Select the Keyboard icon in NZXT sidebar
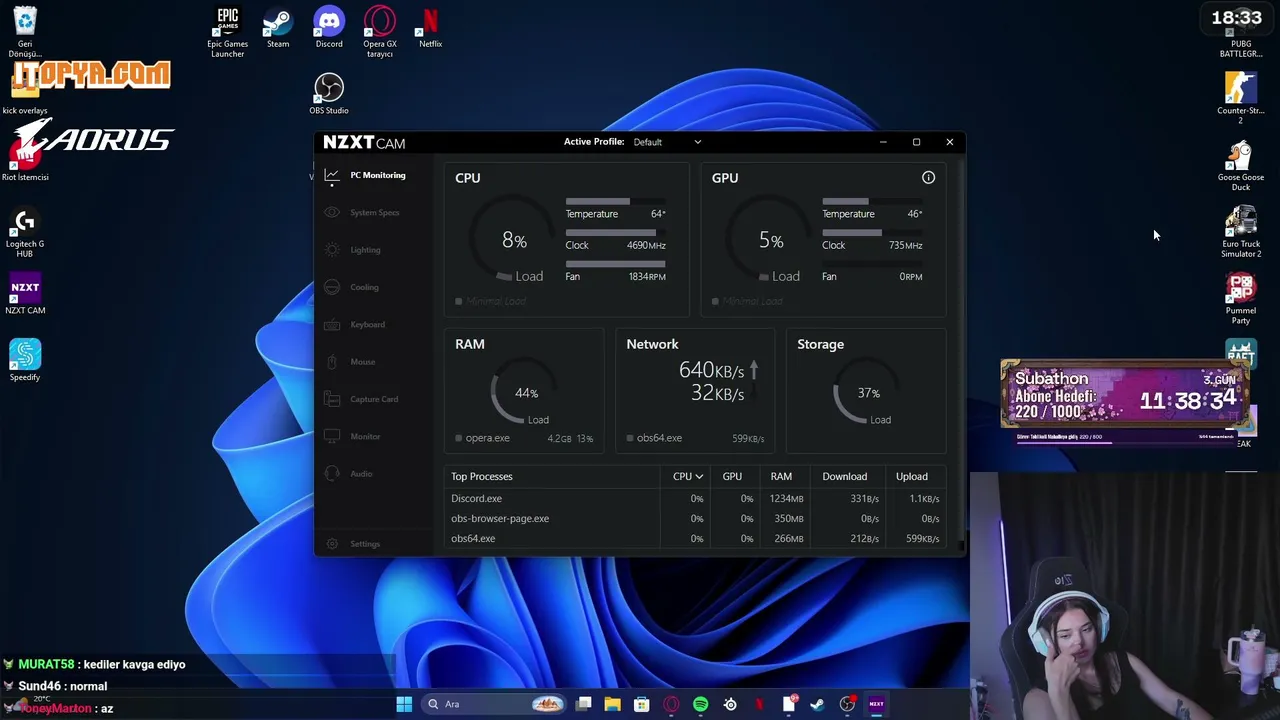Screen dimensions: 1280x720 [x=332, y=325]
